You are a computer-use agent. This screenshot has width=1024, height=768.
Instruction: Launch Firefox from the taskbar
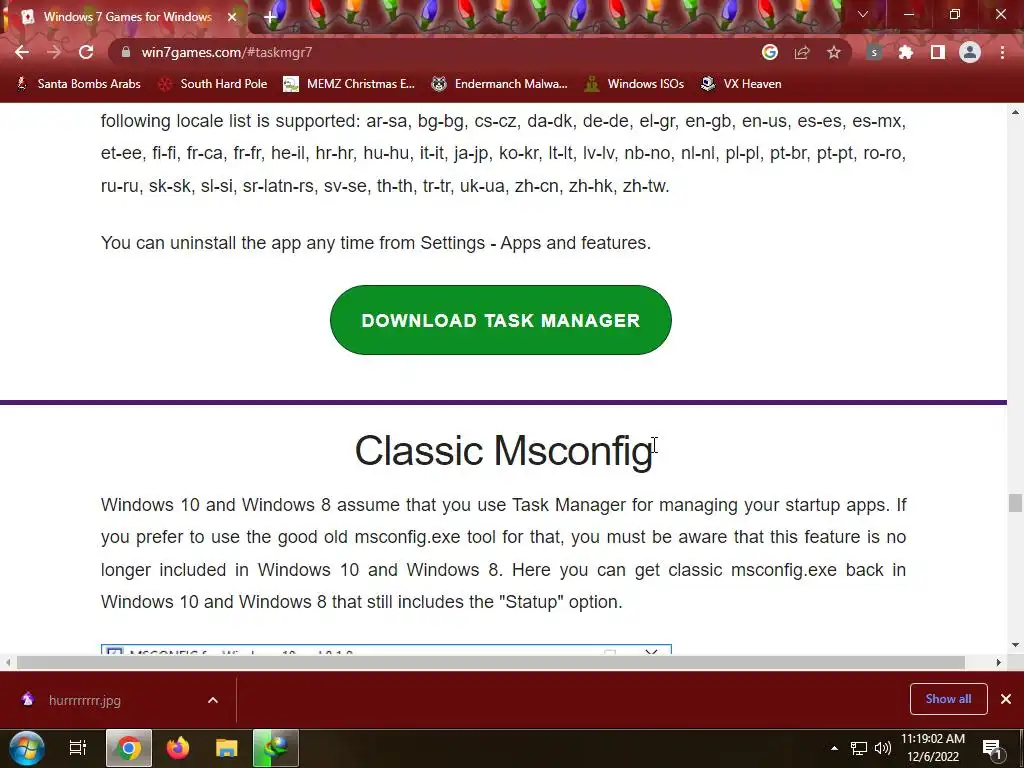(x=178, y=748)
